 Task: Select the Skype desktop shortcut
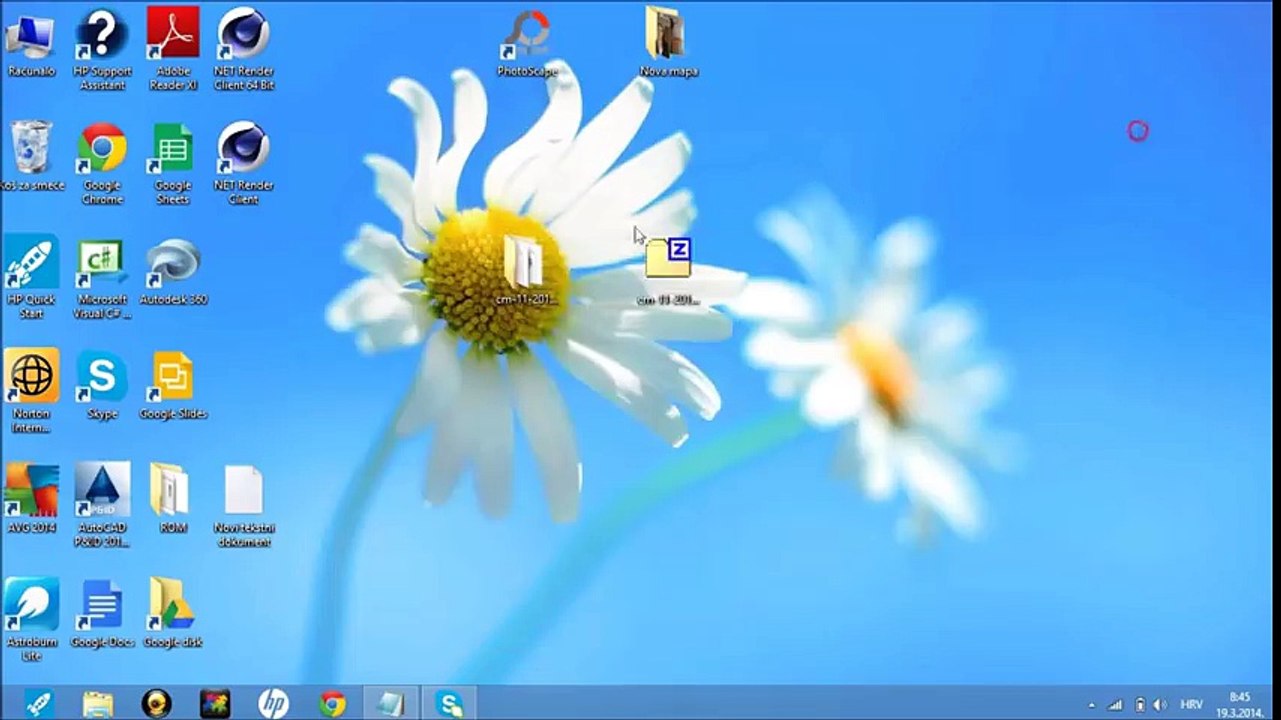103,386
